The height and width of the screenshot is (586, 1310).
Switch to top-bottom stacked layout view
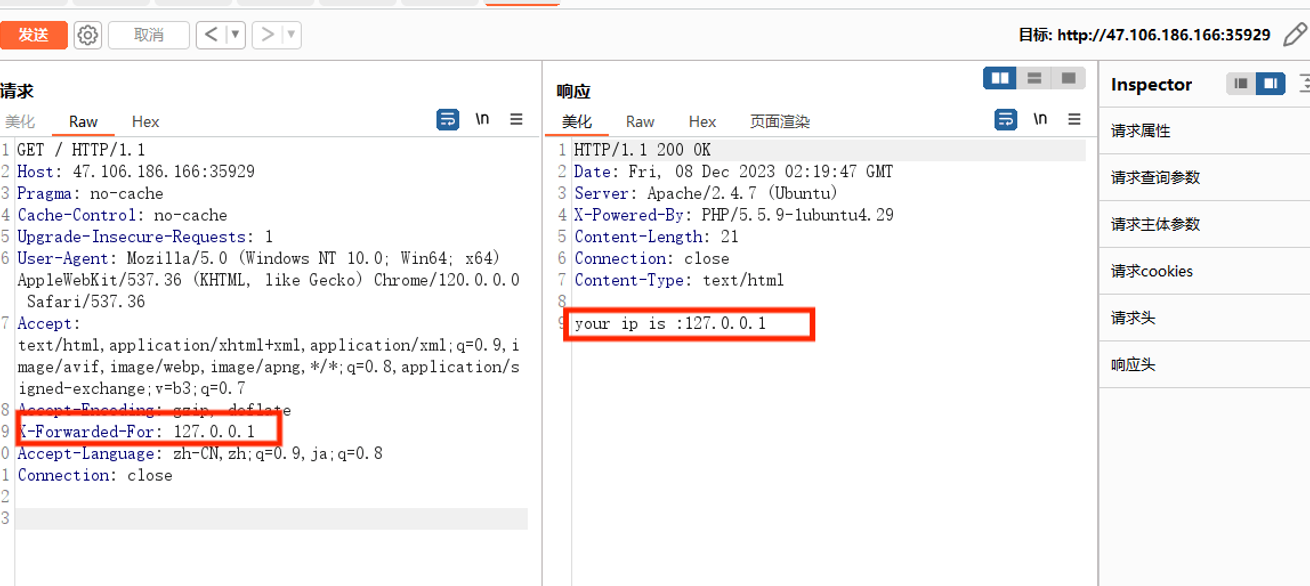click(1034, 78)
